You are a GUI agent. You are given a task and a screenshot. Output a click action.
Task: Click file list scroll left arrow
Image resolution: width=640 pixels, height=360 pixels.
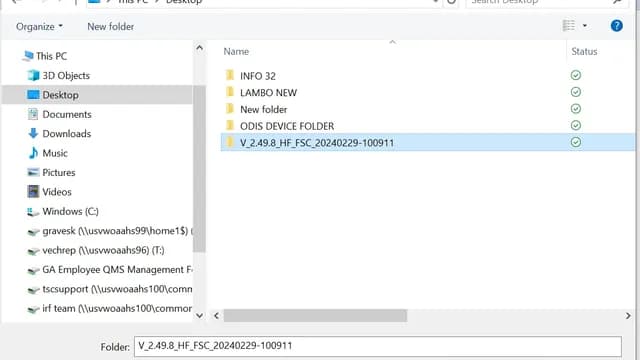tap(216, 316)
